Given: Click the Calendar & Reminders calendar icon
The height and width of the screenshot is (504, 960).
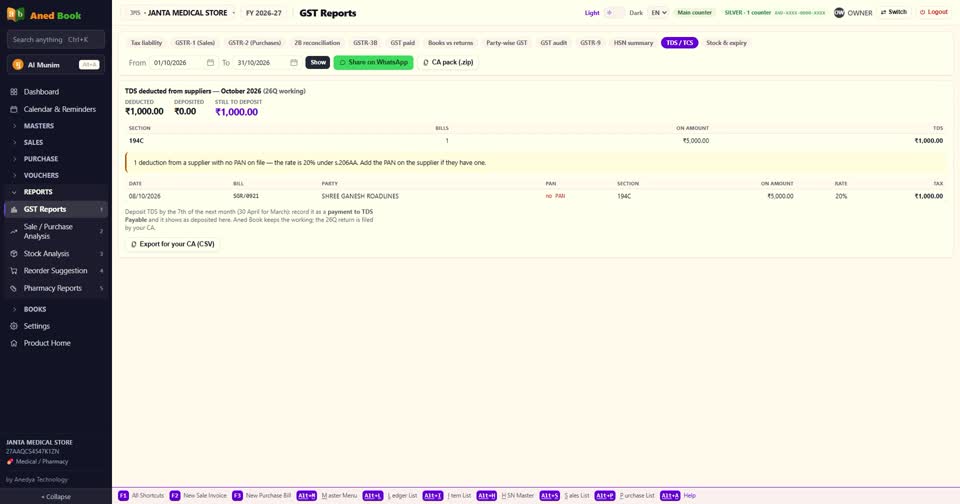Looking at the screenshot, I should [13, 109].
